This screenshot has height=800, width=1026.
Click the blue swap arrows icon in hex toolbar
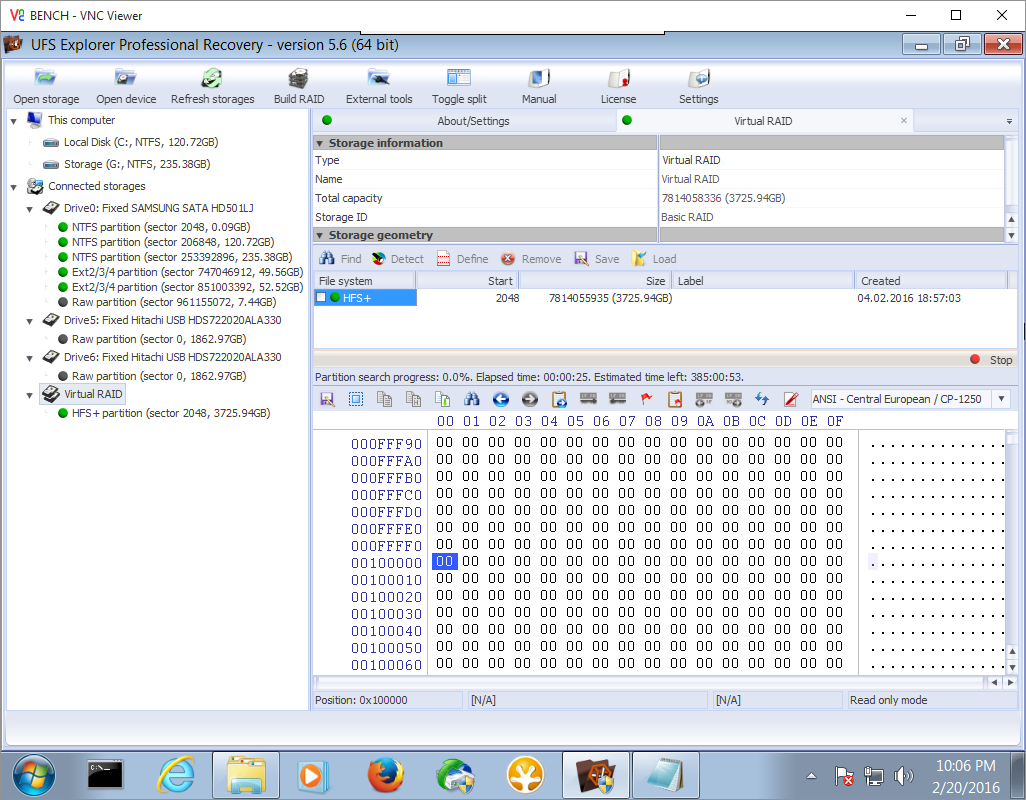click(x=762, y=399)
